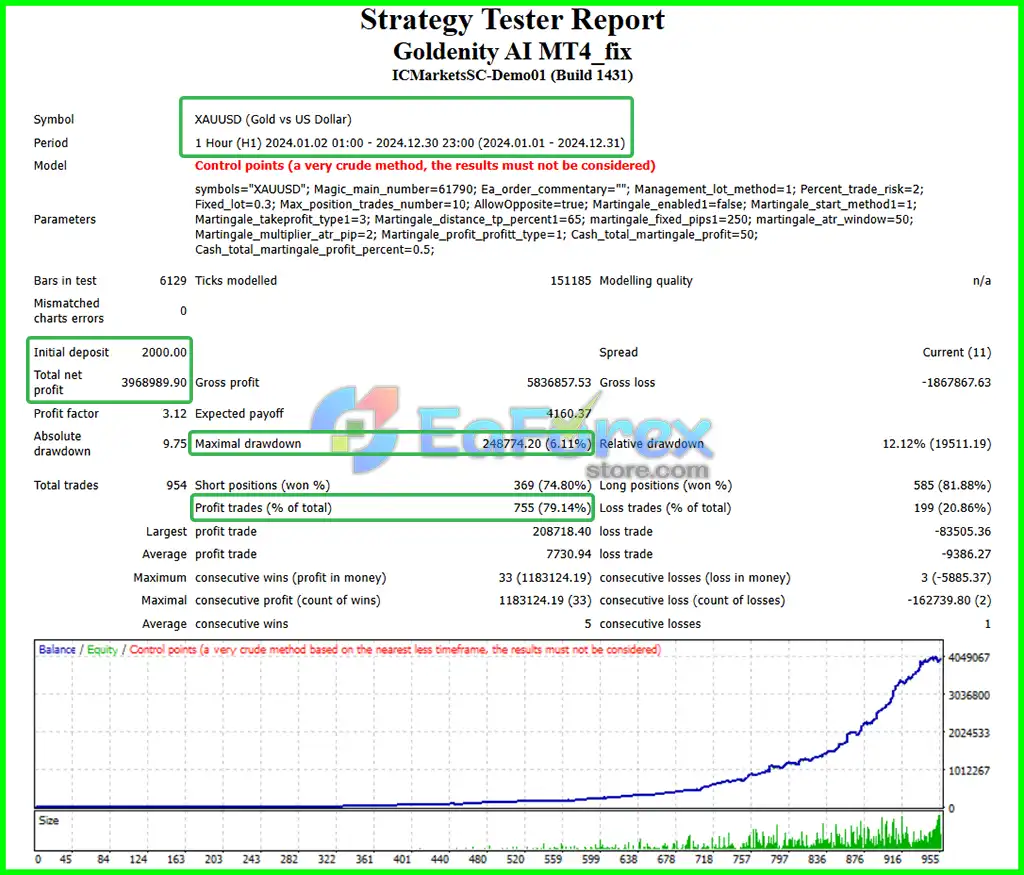Click the Gross profit value 5836857.53

[559, 383]
